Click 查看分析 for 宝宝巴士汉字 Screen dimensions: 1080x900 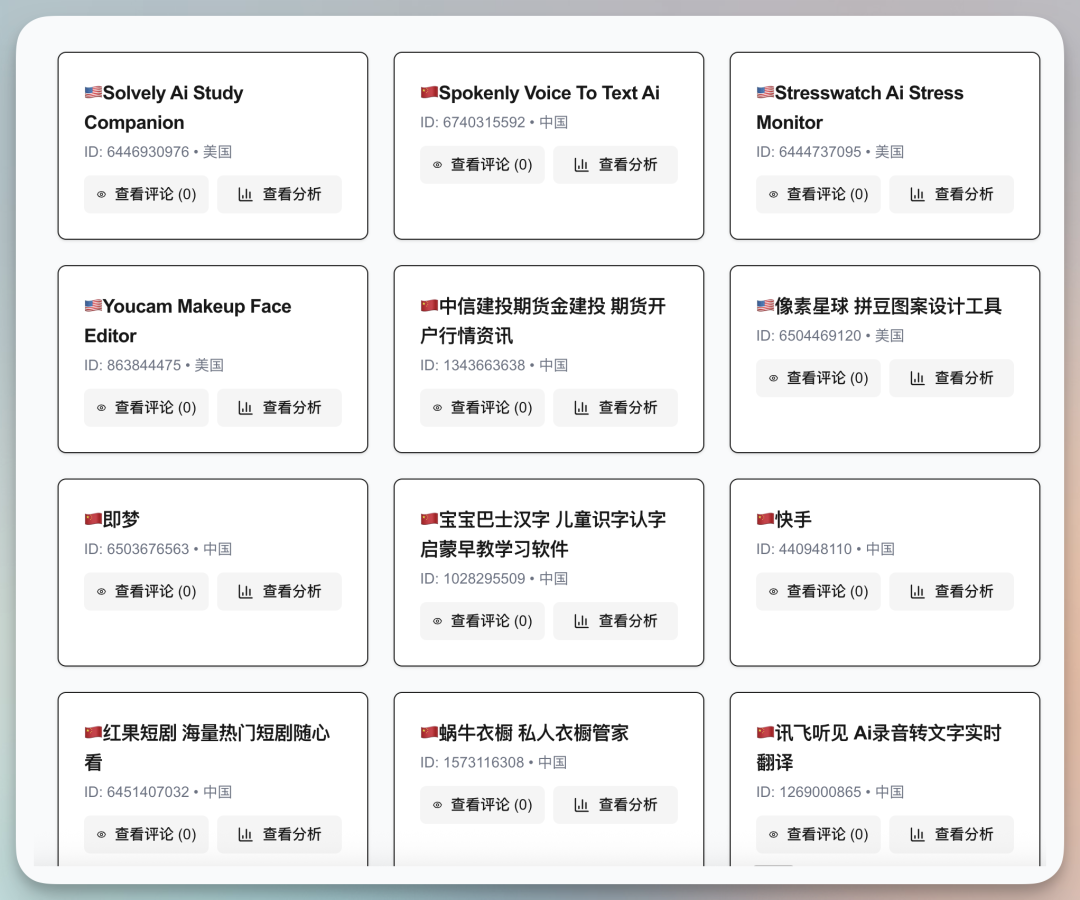click(615, 621)
